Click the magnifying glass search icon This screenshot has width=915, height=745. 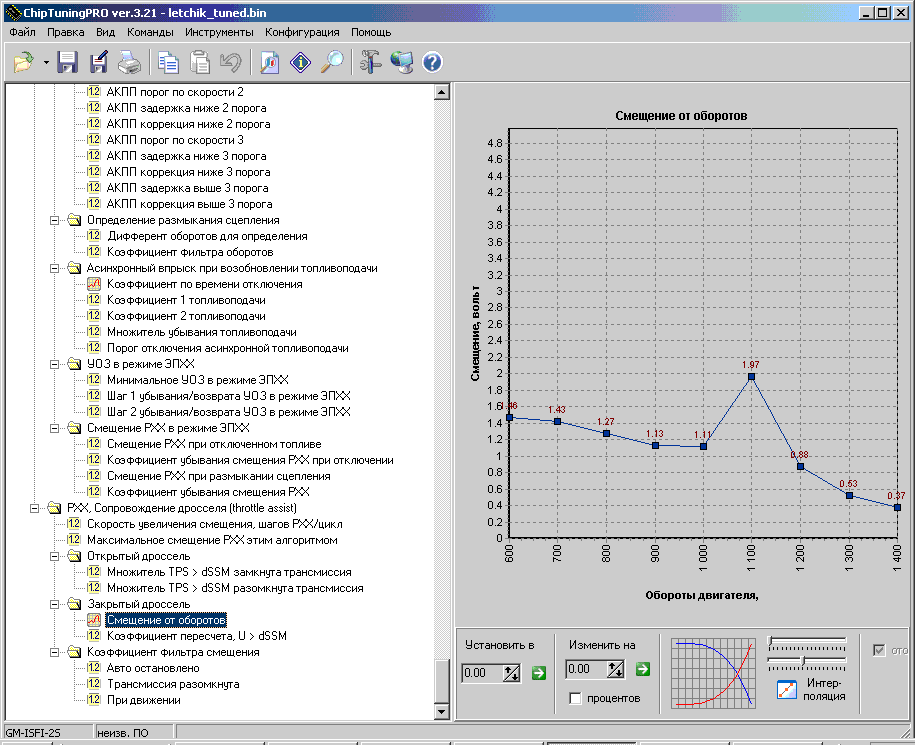[x=332, y=63]
